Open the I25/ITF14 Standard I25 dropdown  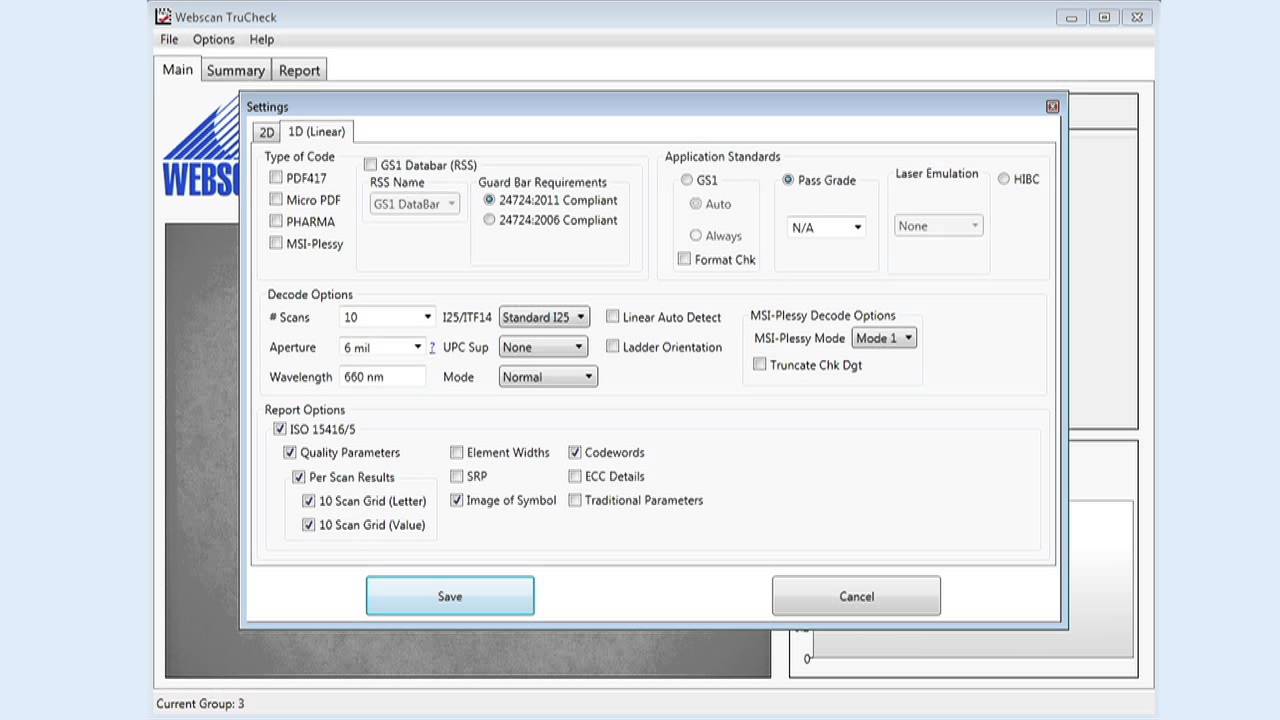[544, 317]
